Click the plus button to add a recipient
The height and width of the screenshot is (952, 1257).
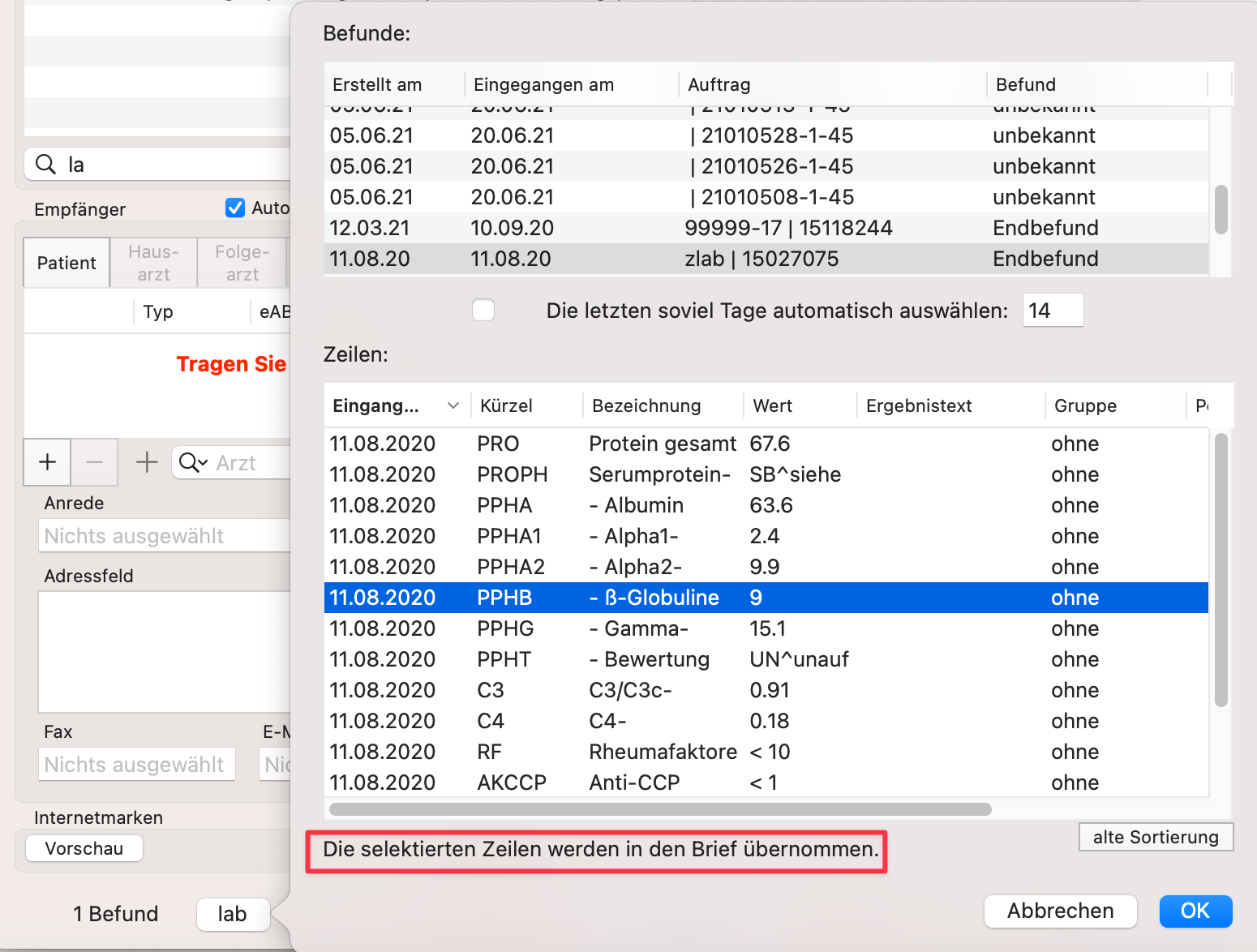(x=47, y=462)
